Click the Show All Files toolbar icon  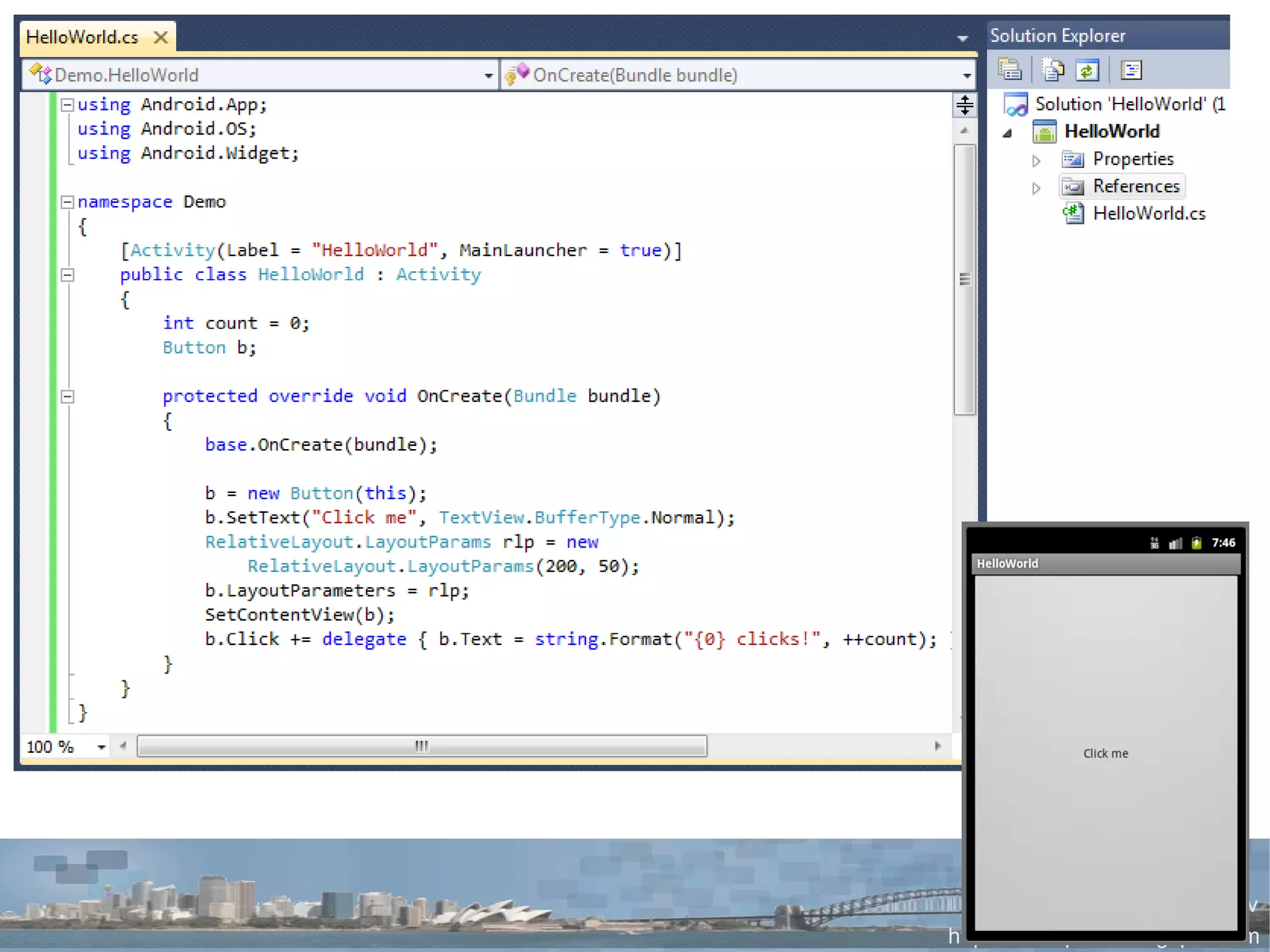(1052, 70)
